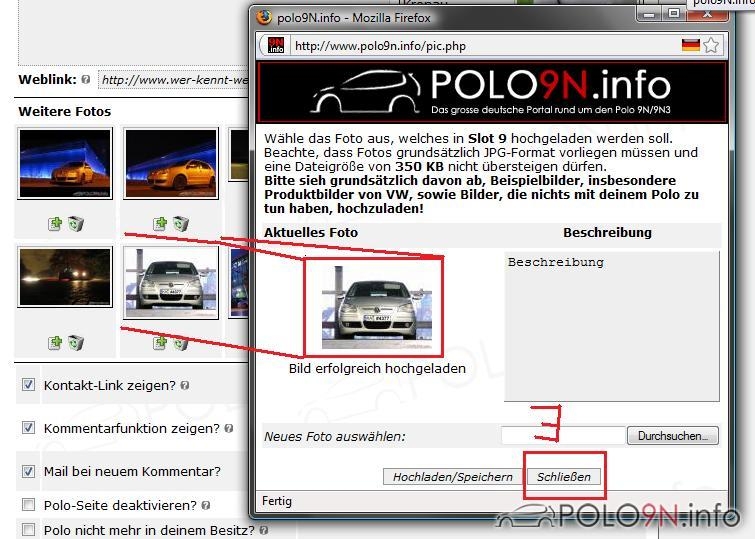Image resolution: width=755 pixels, height=539 pixels.
Task: Toggle the Kommentarfunktion zeigen checkbox
Action: (28, 427)
